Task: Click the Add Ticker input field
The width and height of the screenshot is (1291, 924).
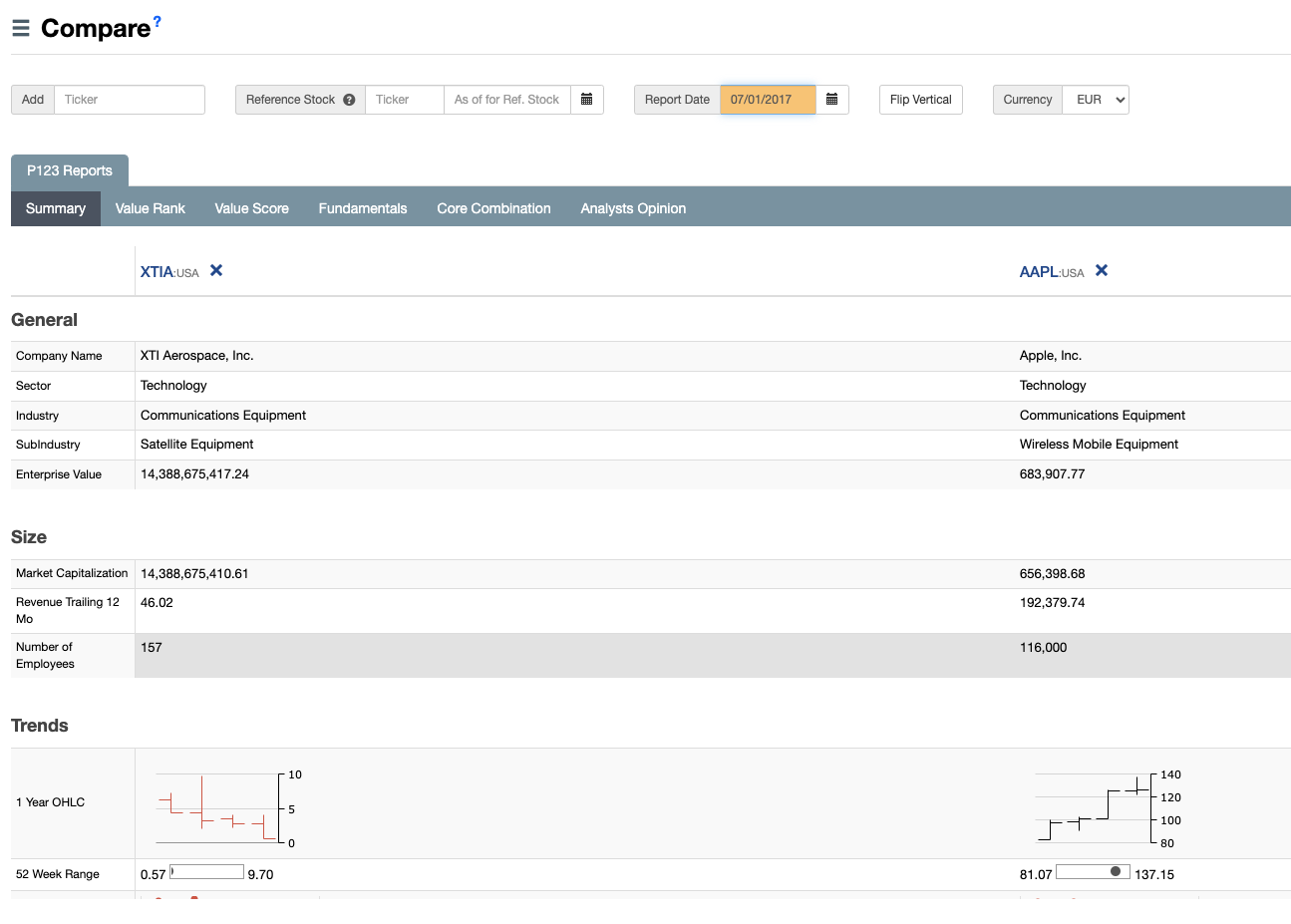Action: coord(130,100)
